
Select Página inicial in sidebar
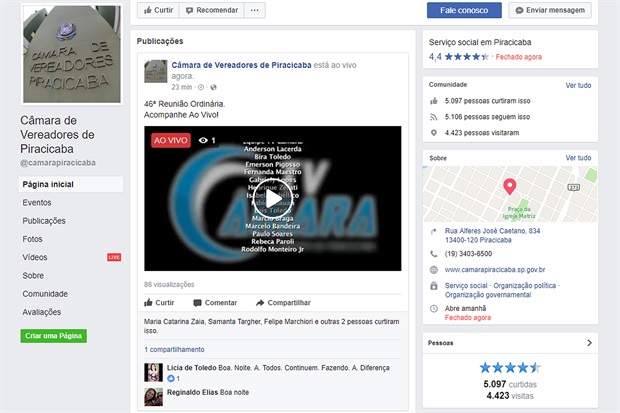[70, 184]
